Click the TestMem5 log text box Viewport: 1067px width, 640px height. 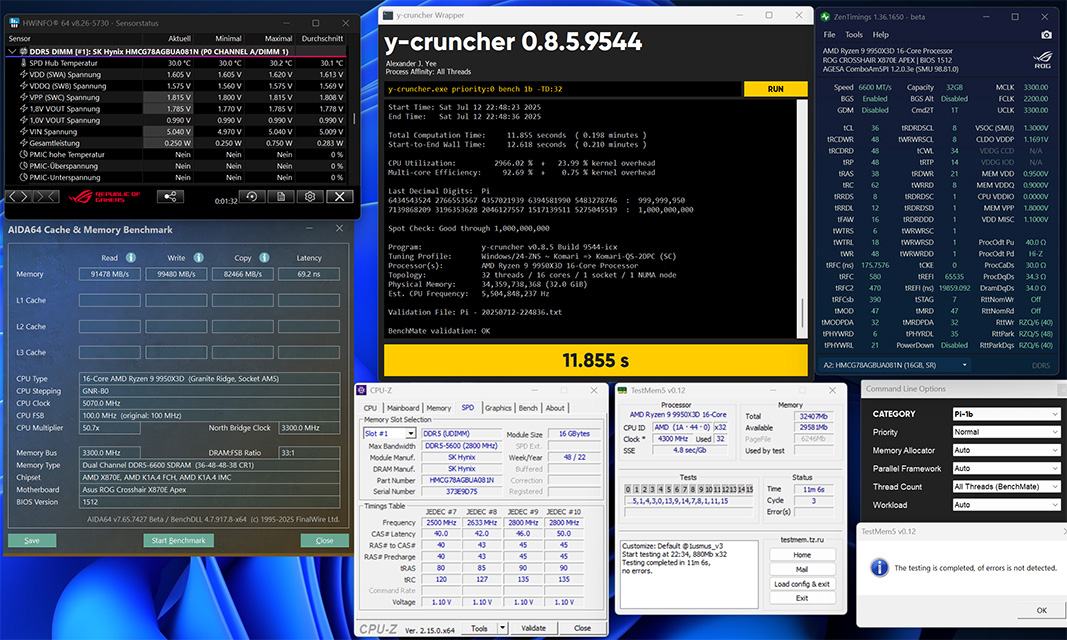tap(689, 574)
